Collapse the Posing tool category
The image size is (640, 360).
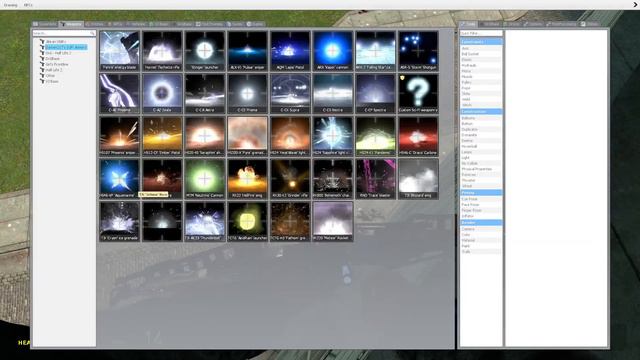(481, 192)
